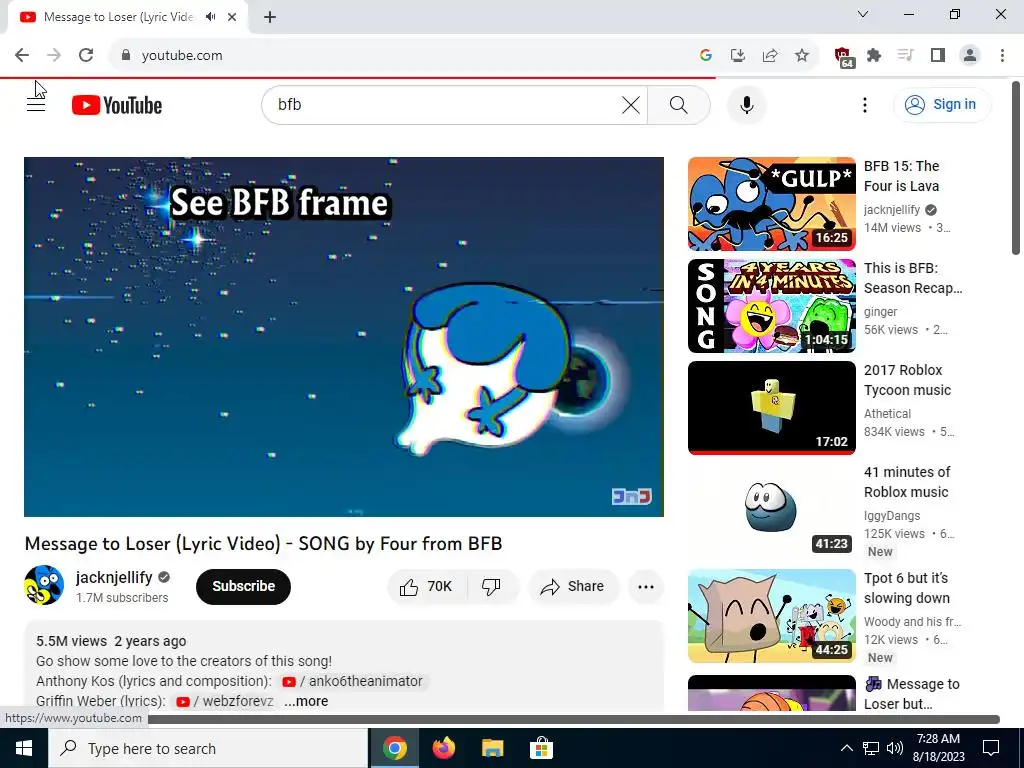Dislike the video with thumbs down
Screen dimensions: 1024x768
point(491,586)
